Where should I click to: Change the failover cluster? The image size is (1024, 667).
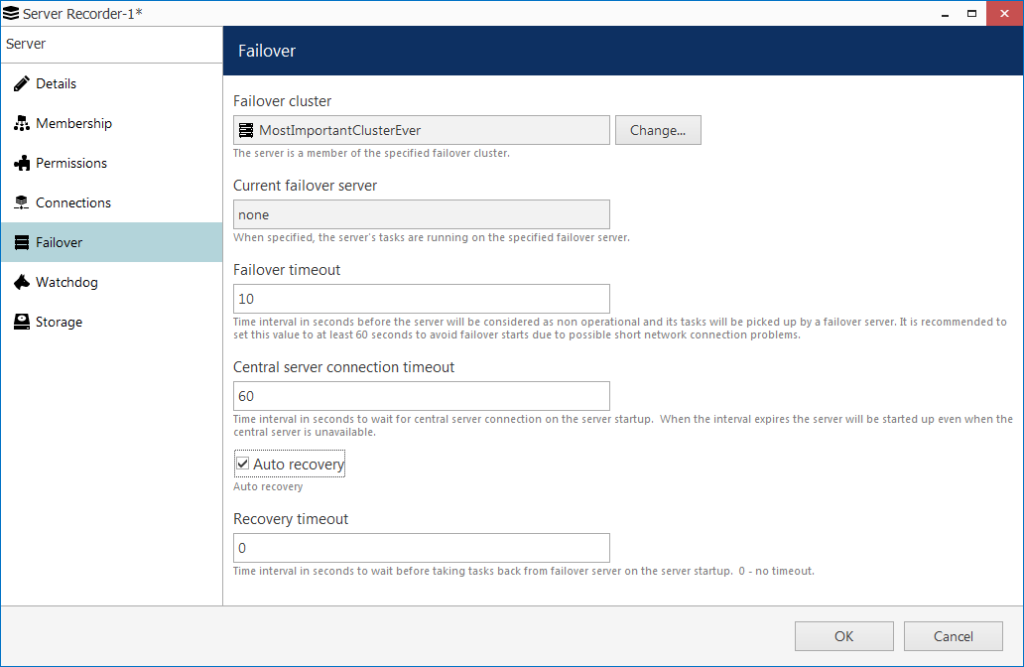coord(658,131)
